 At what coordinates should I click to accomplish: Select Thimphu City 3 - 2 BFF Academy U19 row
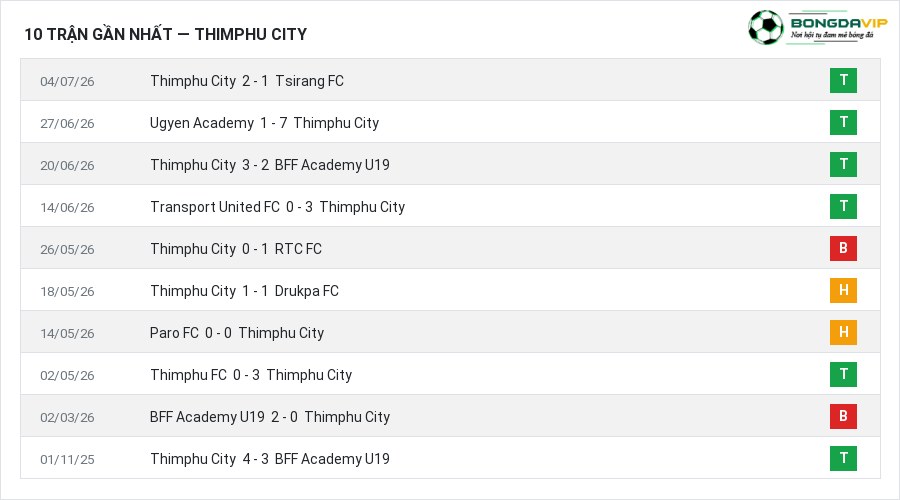point(451,164)
